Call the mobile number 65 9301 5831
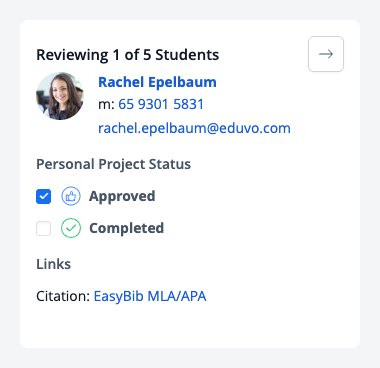This screenshot has width=380, height=368. tap(161, 104)
